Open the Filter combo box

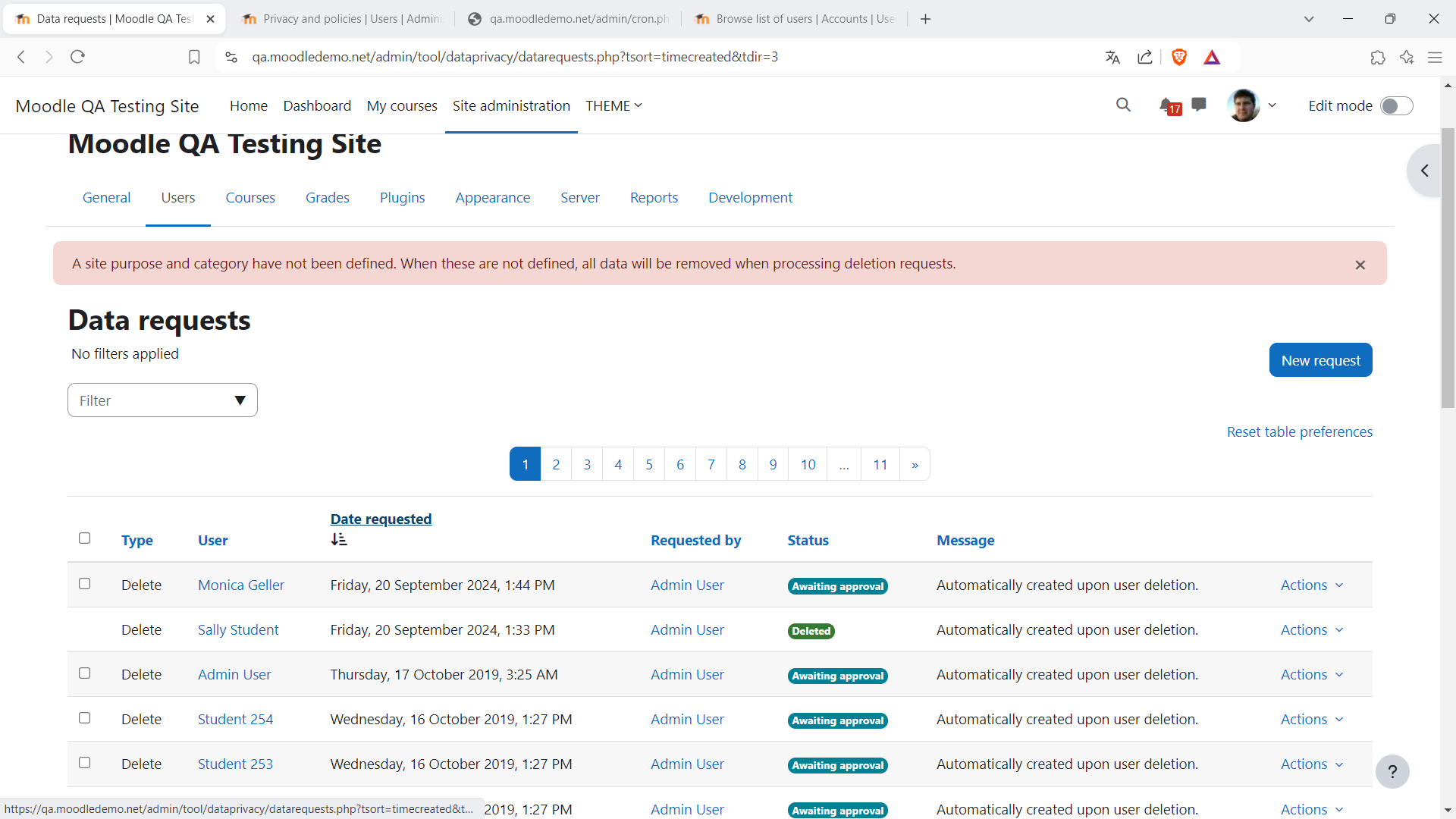coord(162,400)
